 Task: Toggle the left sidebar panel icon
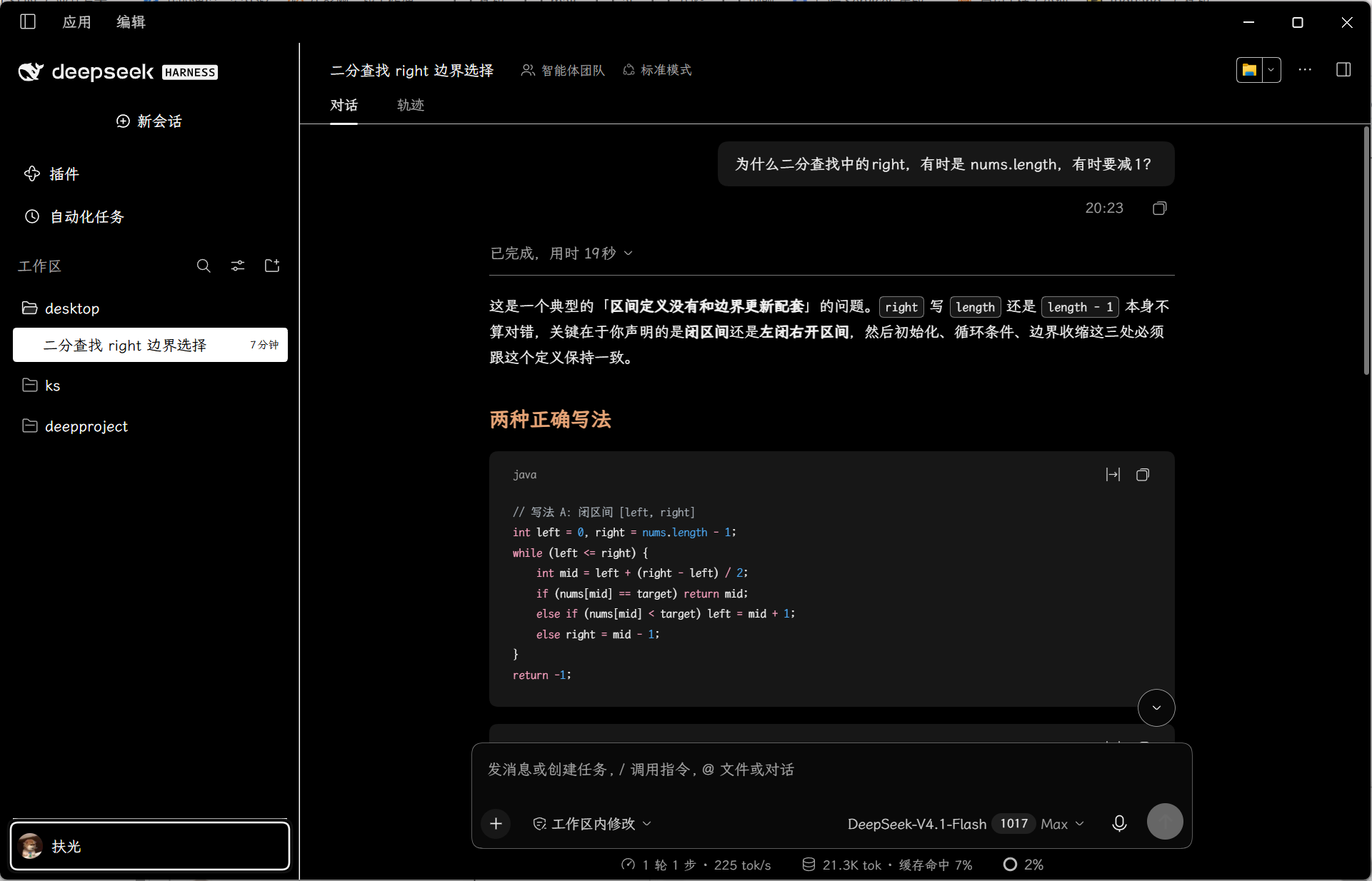pyautogui.click(x=28, y=21)
